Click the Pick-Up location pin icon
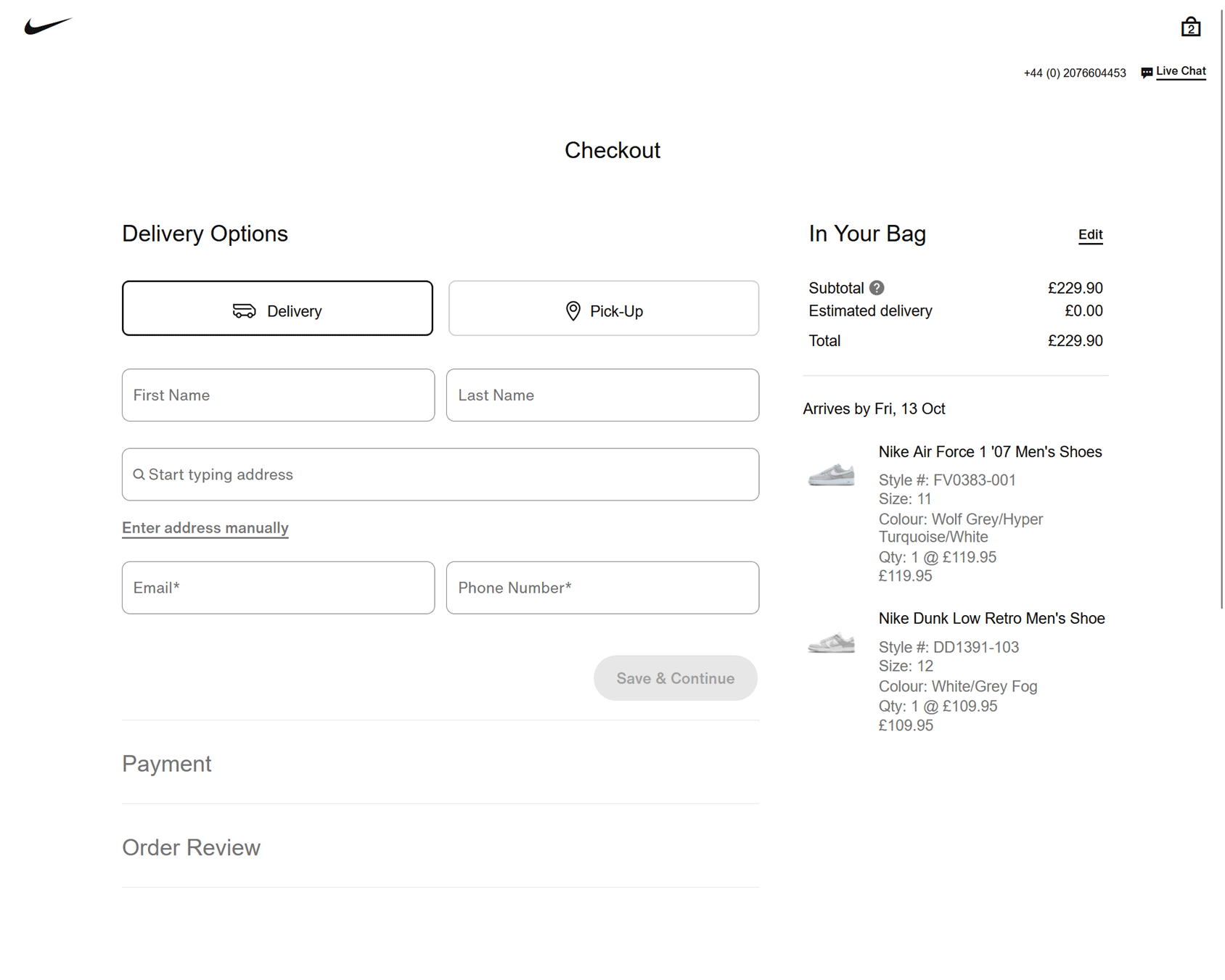 coord(573,311)
